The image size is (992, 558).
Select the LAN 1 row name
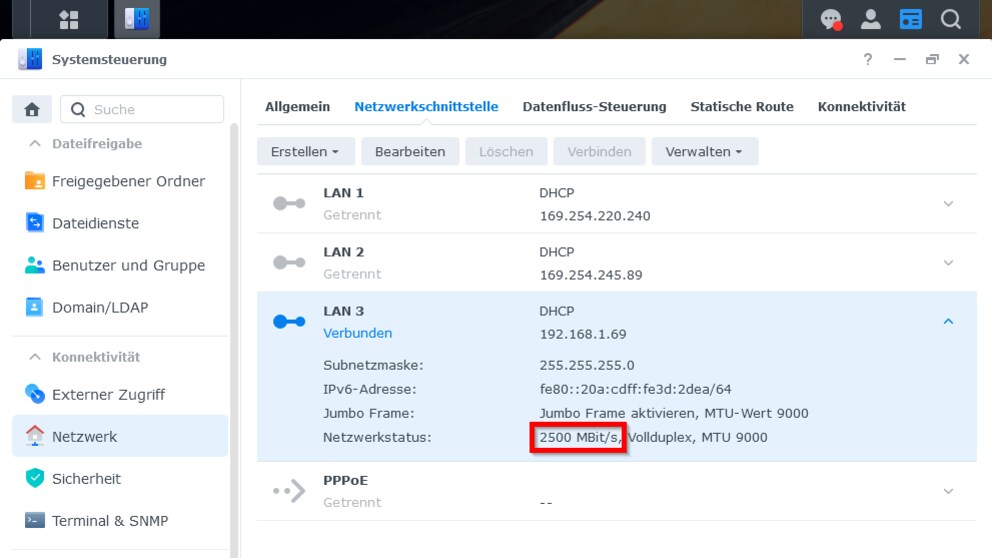(344, 193)
